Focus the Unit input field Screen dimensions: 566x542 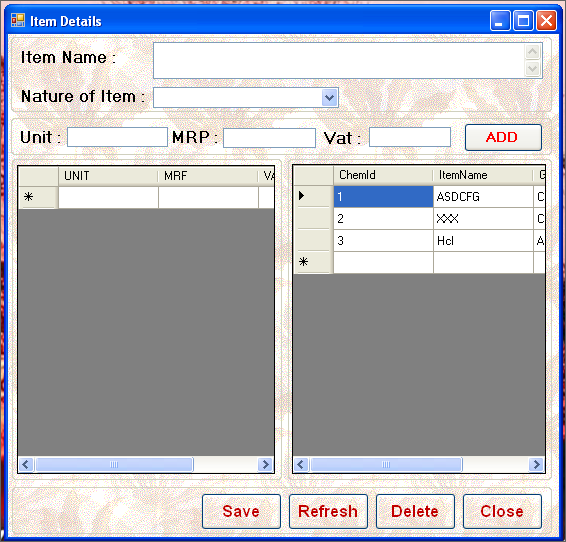click(117, 137)
